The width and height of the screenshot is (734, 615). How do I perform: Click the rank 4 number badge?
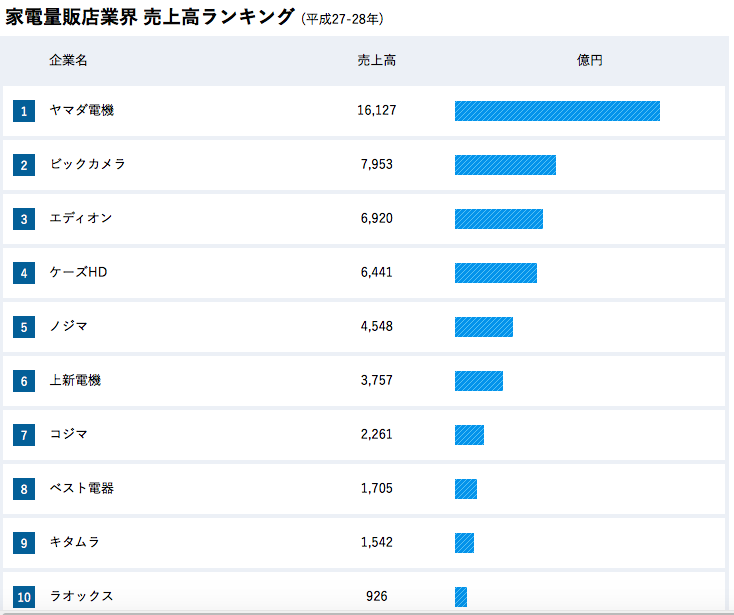tap(24, 273)
